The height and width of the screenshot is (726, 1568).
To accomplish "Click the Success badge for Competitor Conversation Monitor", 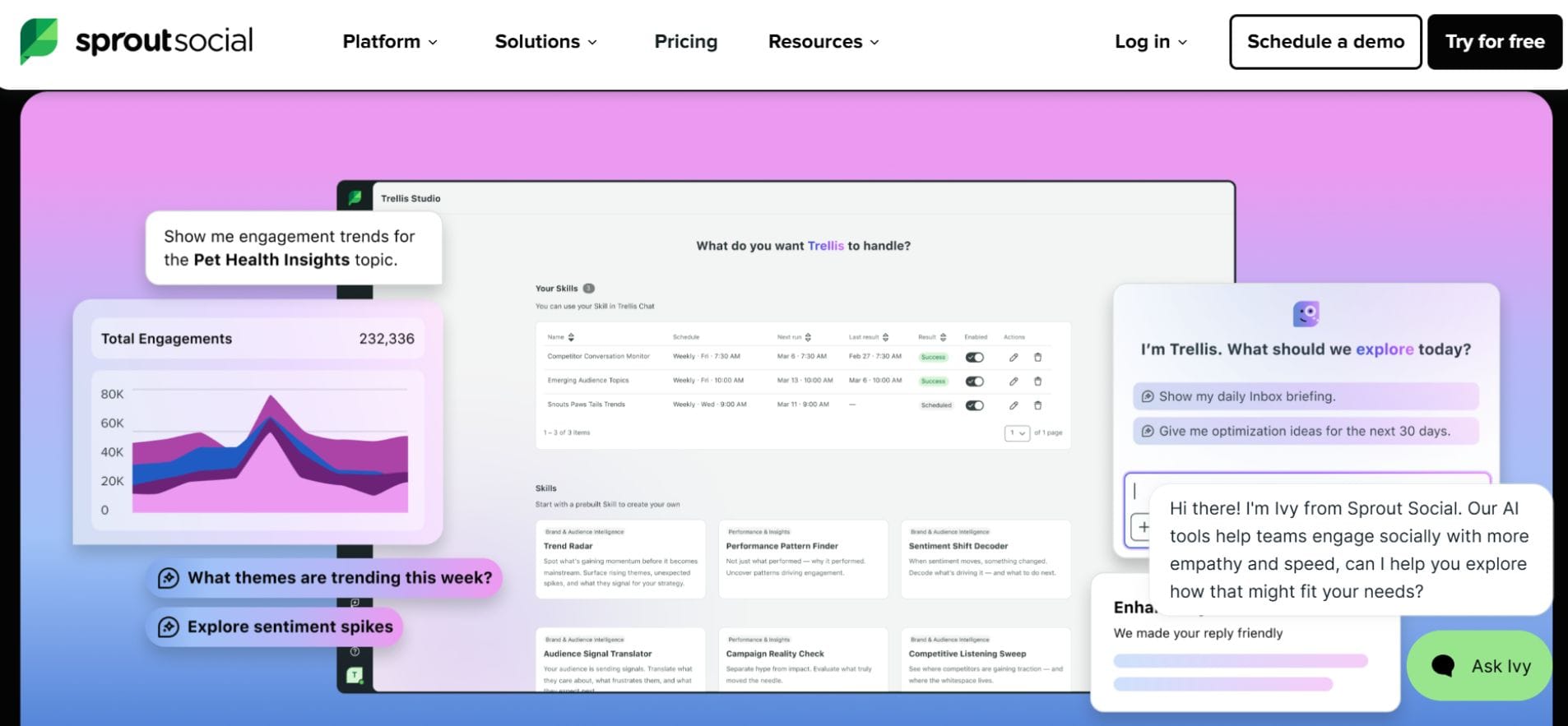I will coord(933,358).
